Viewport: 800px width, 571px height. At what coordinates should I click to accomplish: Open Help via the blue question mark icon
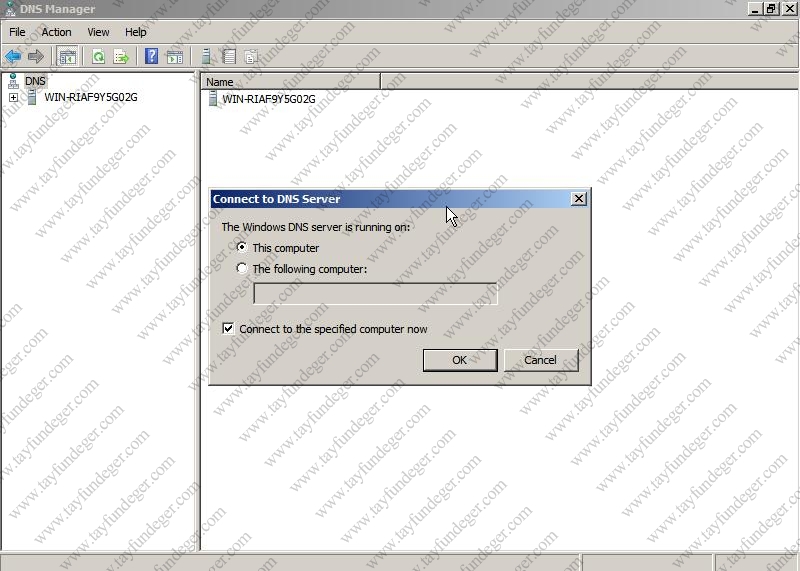coord(152,56)
